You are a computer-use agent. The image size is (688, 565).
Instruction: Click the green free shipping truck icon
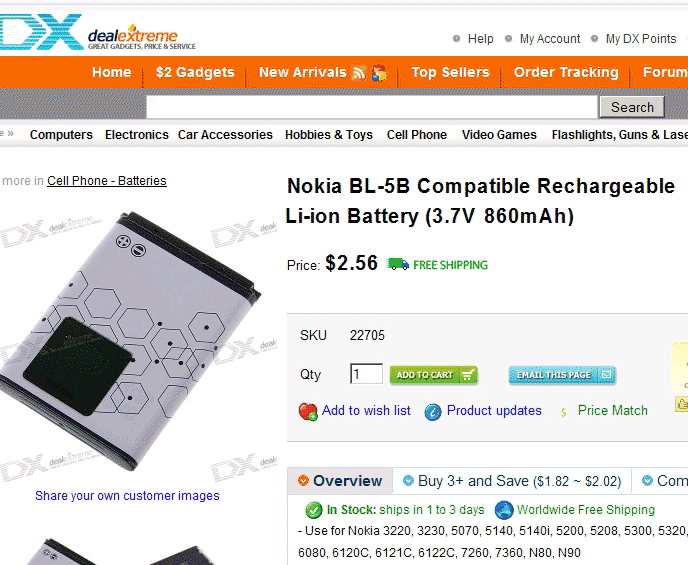[398, 264]
